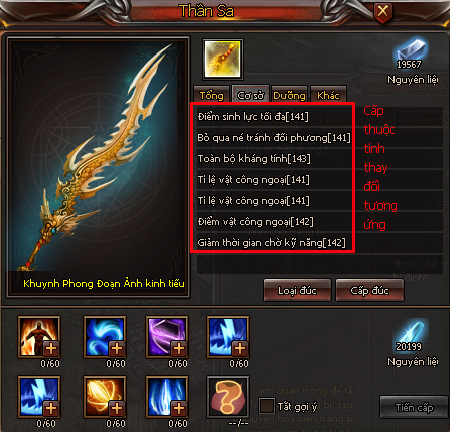Switch to the Tổng tab
The image size is (450, 432).
[x=211, y=95]
